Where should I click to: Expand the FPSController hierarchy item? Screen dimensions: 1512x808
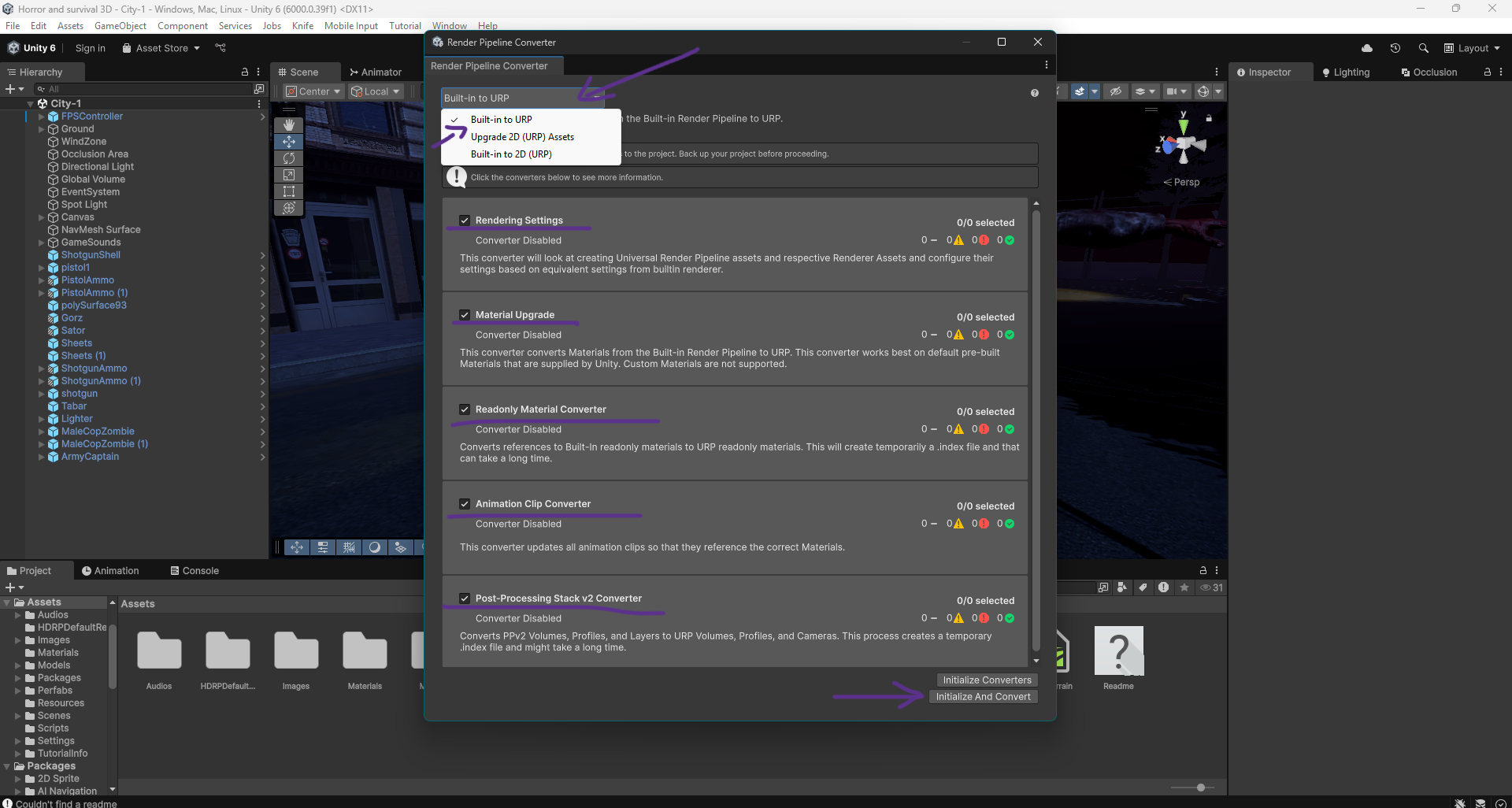[x=41, y=117]
